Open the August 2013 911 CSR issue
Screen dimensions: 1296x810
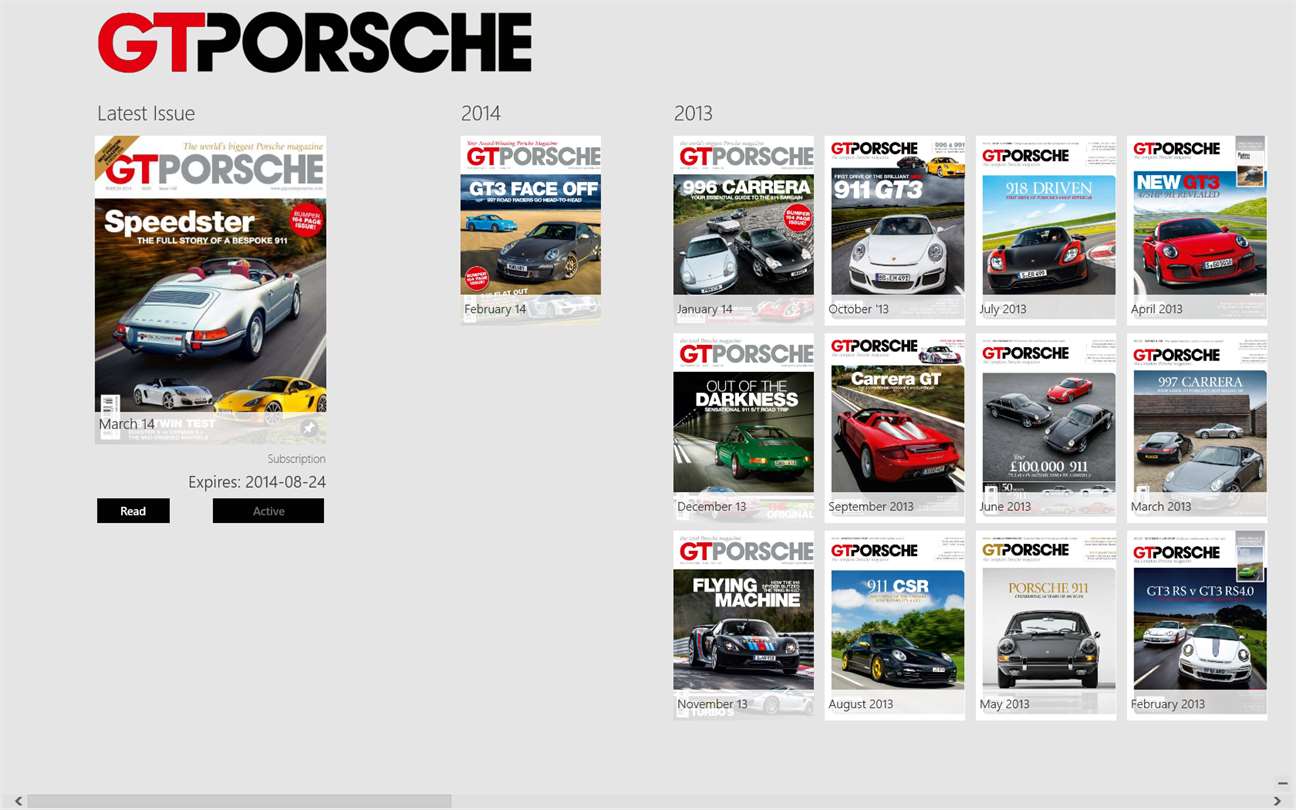(895, 625)
